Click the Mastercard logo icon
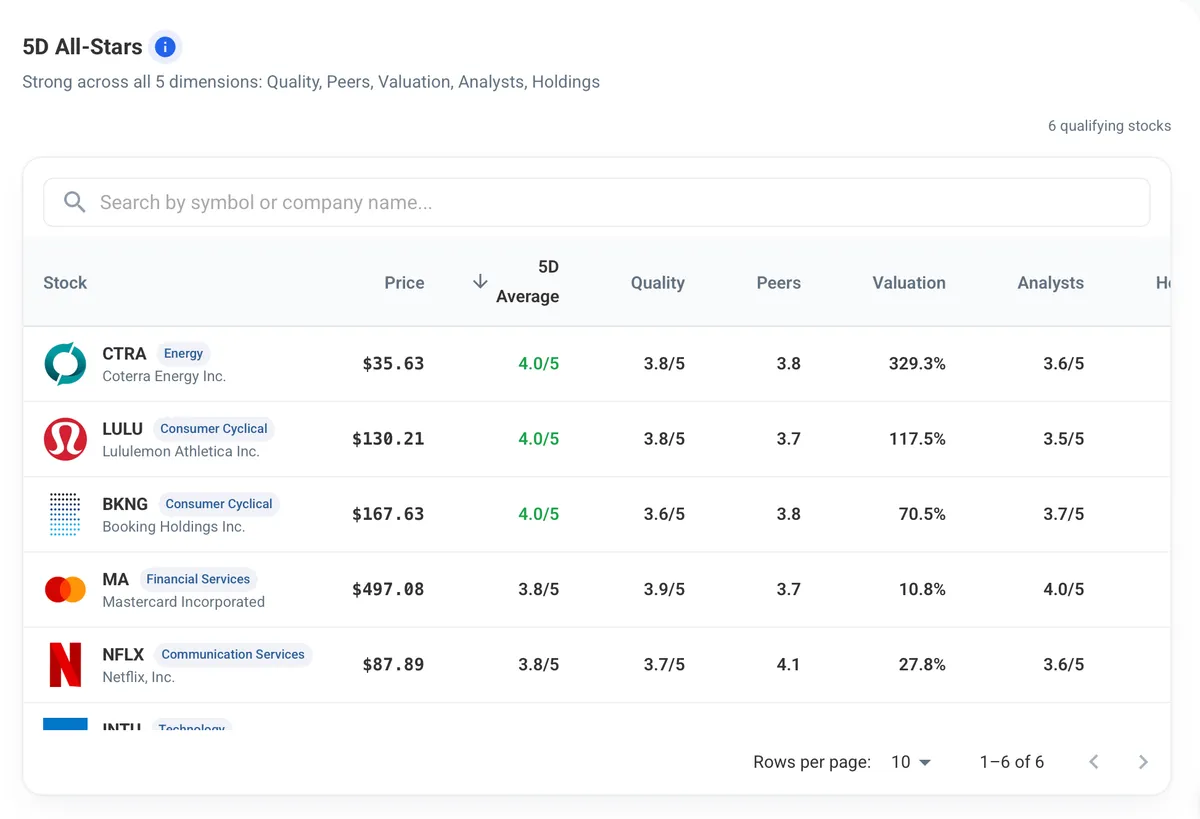Viewport: 1200px width, 819px height. pos(65,589)
